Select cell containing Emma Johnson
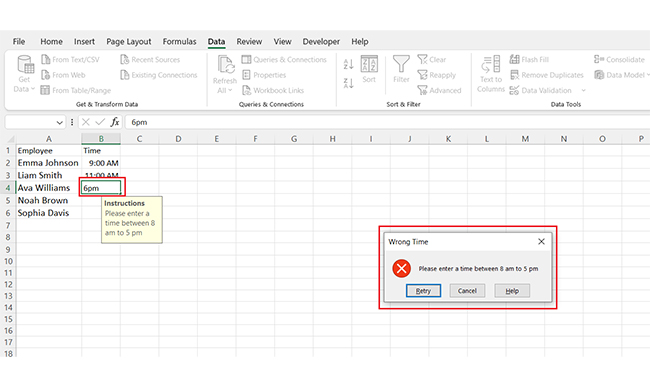650x387 pixels. [x=49, y=163]
